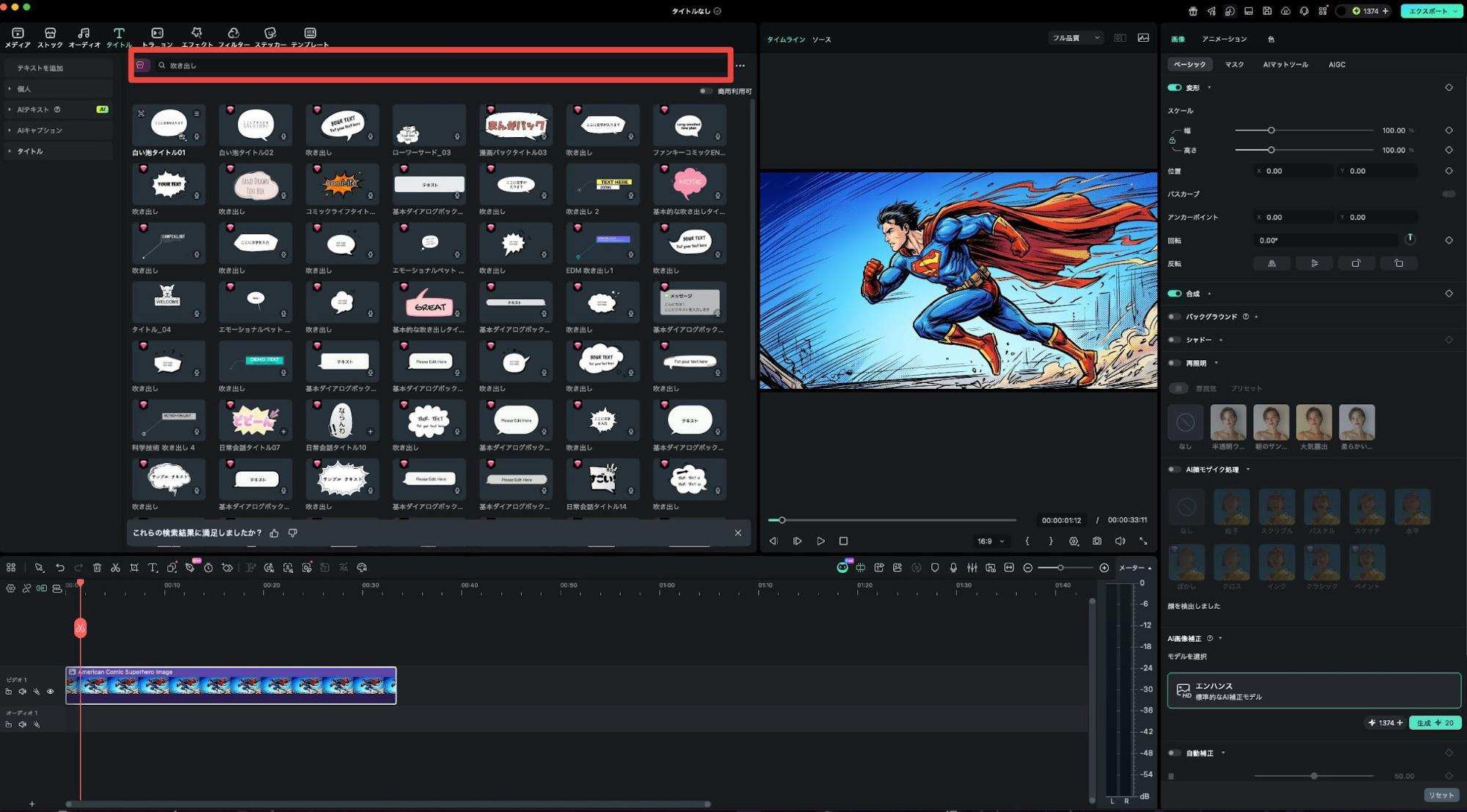The height and width of the screenshot is (812, 1467).
Task: Click the thumbs-up feedback icon
Action: click(274, 533)
